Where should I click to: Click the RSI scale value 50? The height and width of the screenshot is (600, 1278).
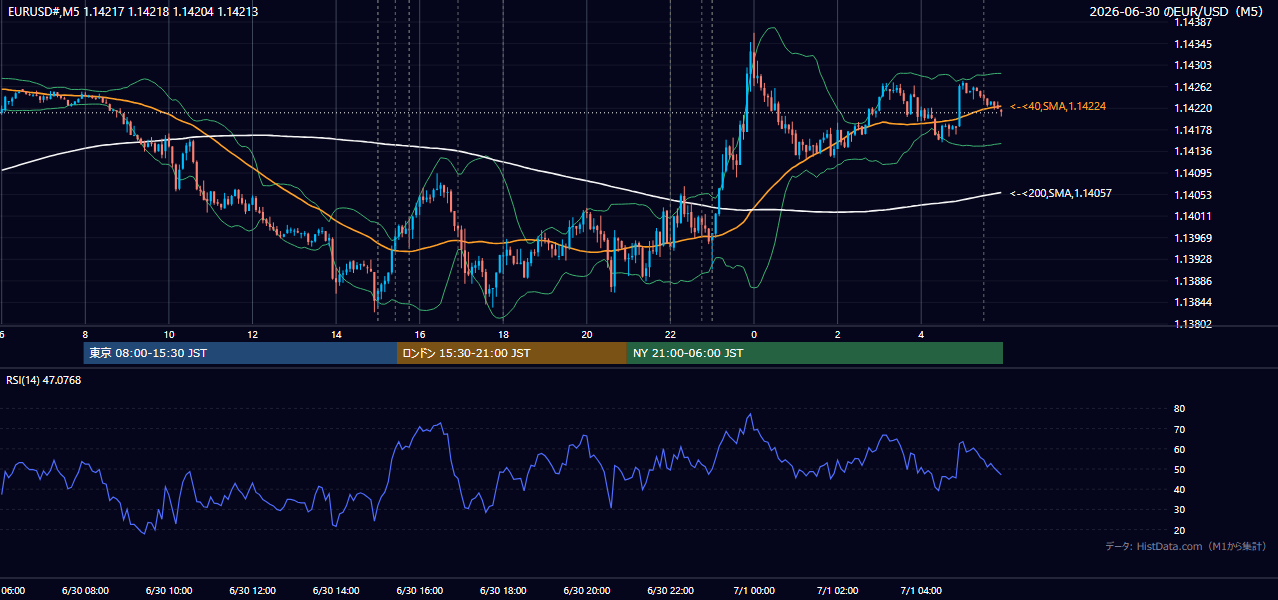tap(1180, 469)
